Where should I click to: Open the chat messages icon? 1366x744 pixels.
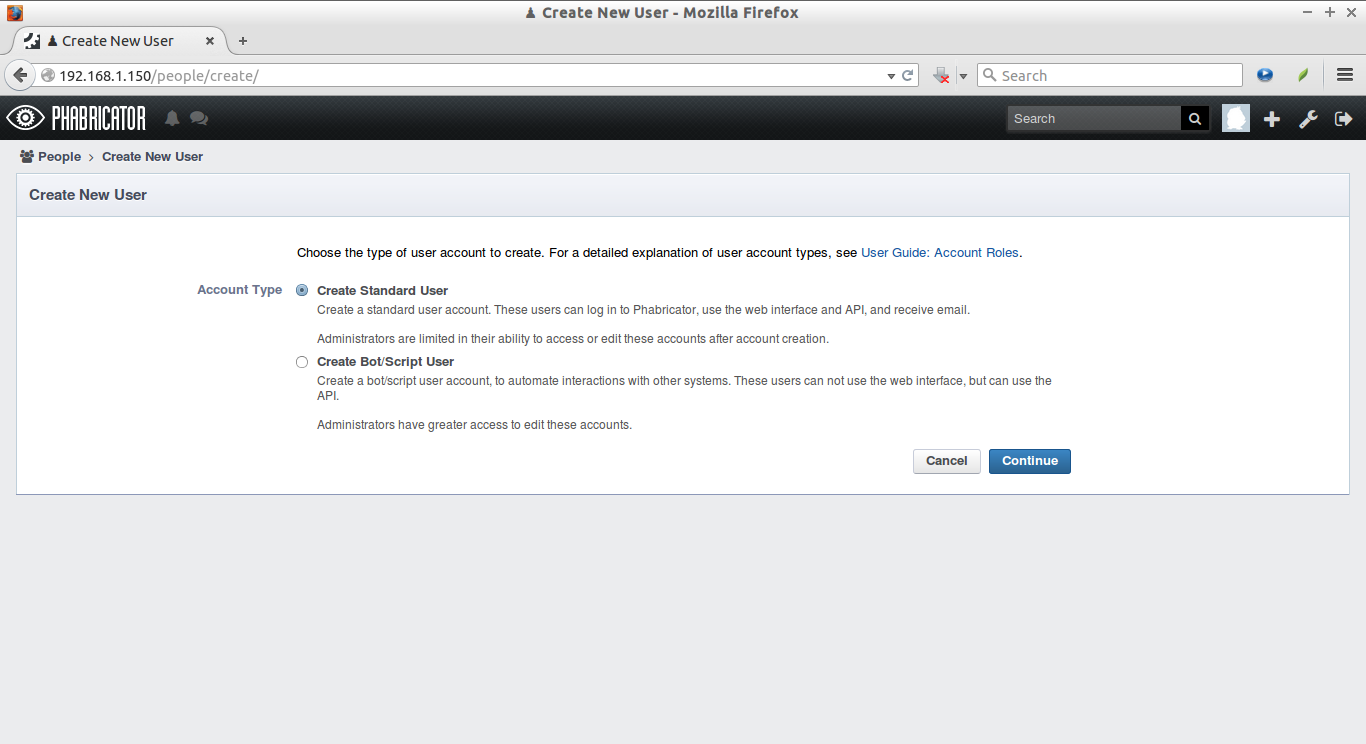[x=199, y=118]
